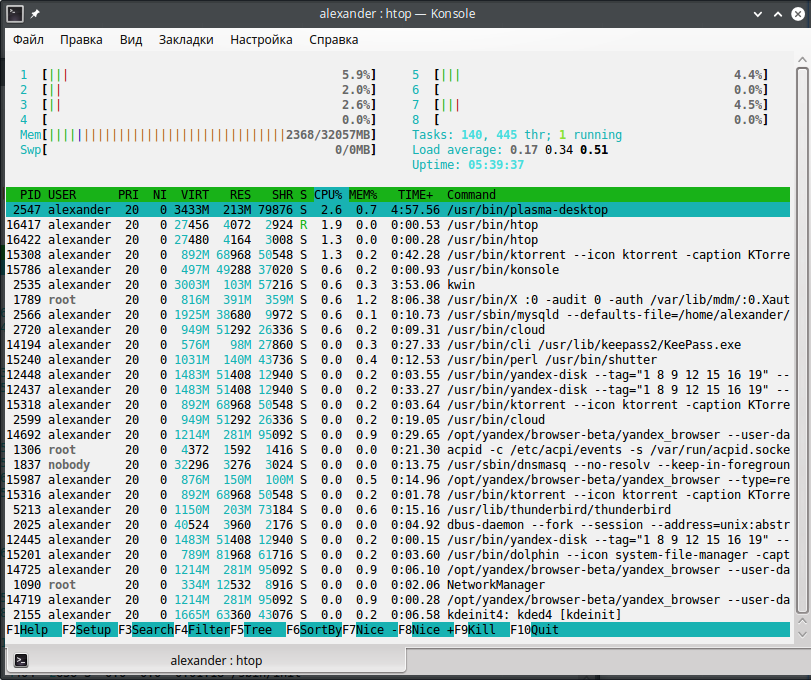Open the Вид menu
The width and height of the screenshot is (811, 680).
coord(131,40)
